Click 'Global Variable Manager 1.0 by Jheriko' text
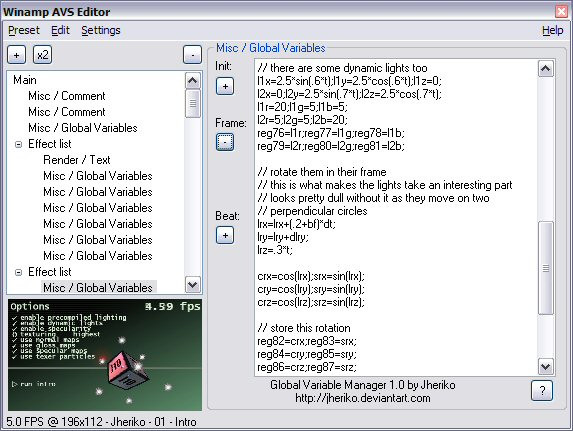 coord(363,385)
